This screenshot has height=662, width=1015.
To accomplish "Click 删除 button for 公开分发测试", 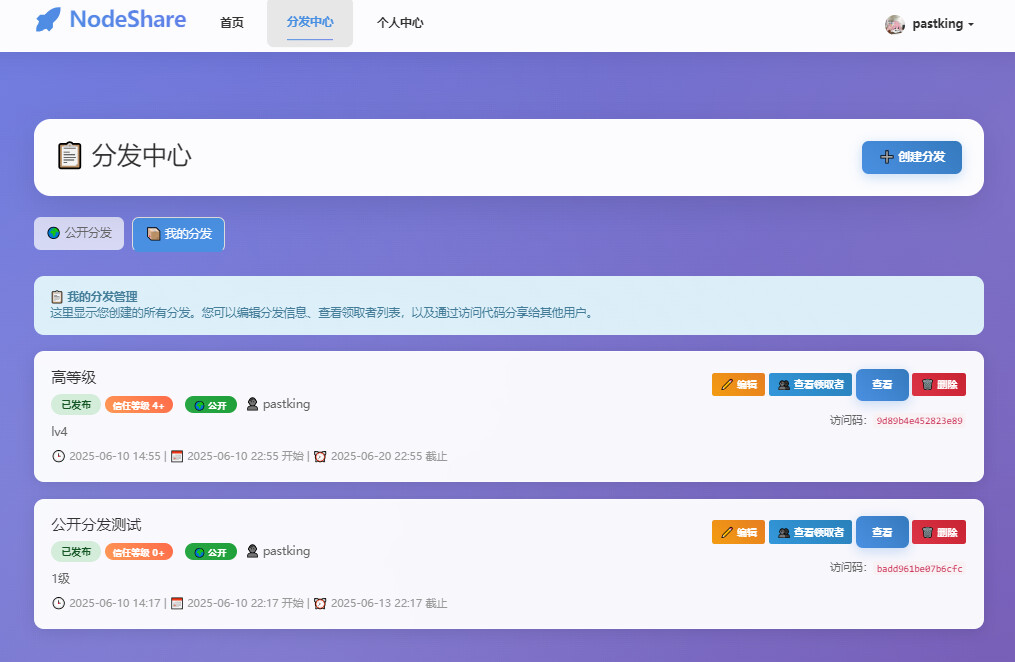I will pos(939,532).
